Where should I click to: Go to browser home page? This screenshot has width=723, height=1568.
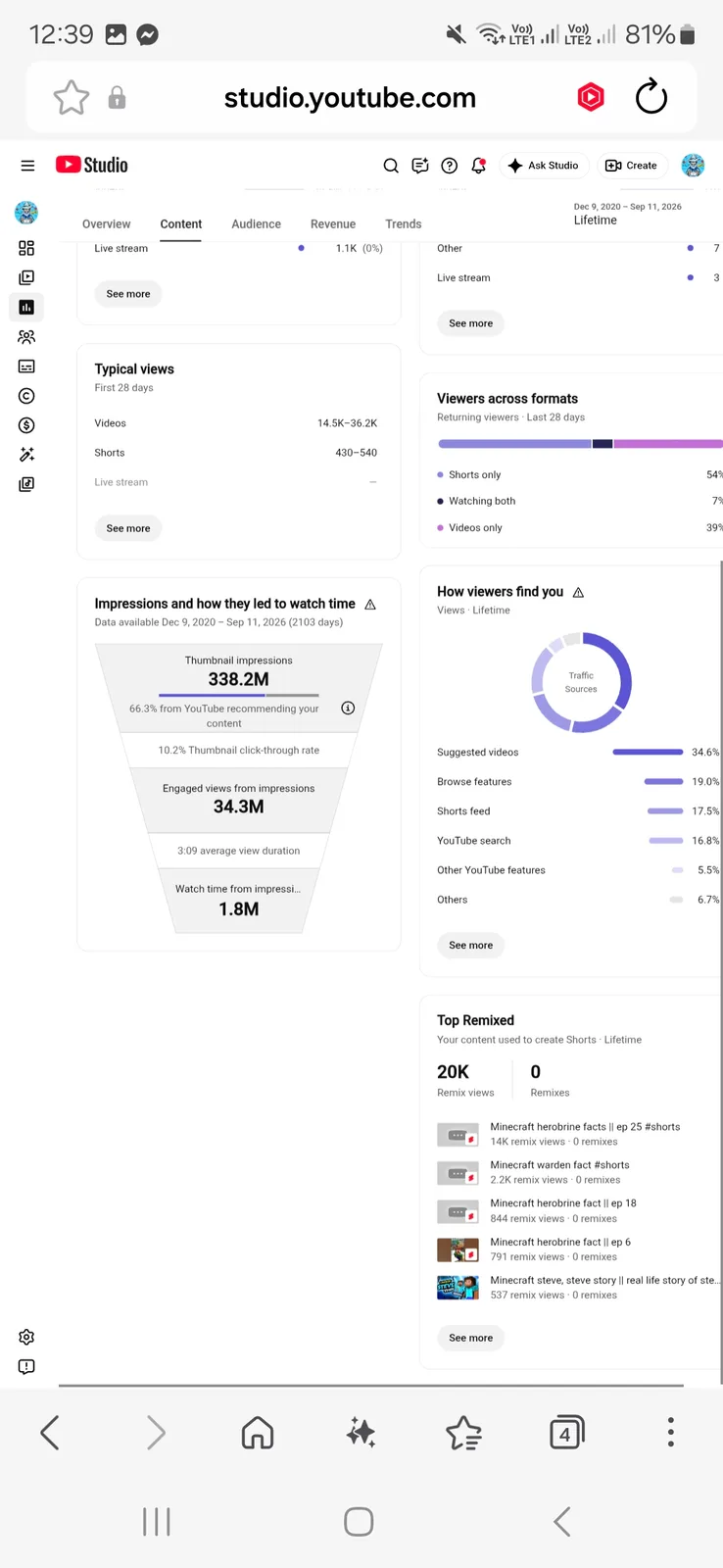[x=258, y=1433]
